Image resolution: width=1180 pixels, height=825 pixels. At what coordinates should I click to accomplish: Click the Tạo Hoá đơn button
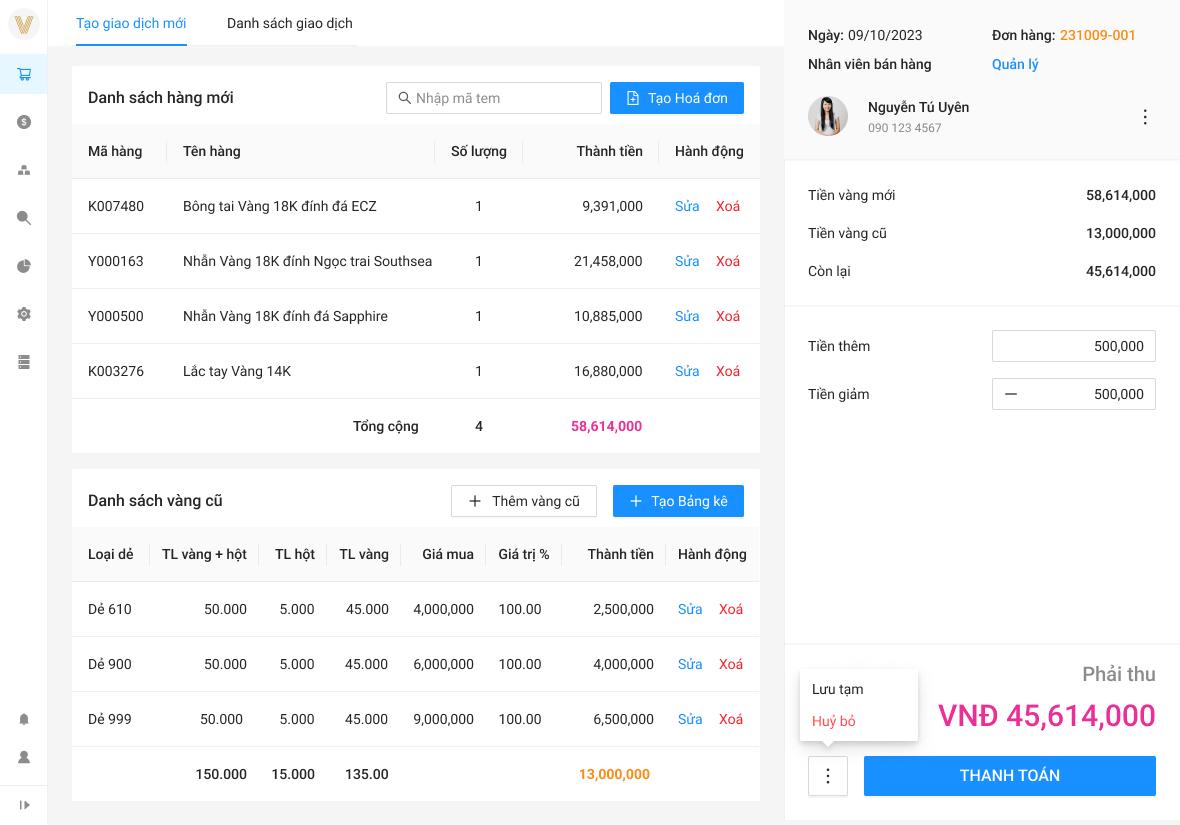pyautogui.click(x=677, y=98)
